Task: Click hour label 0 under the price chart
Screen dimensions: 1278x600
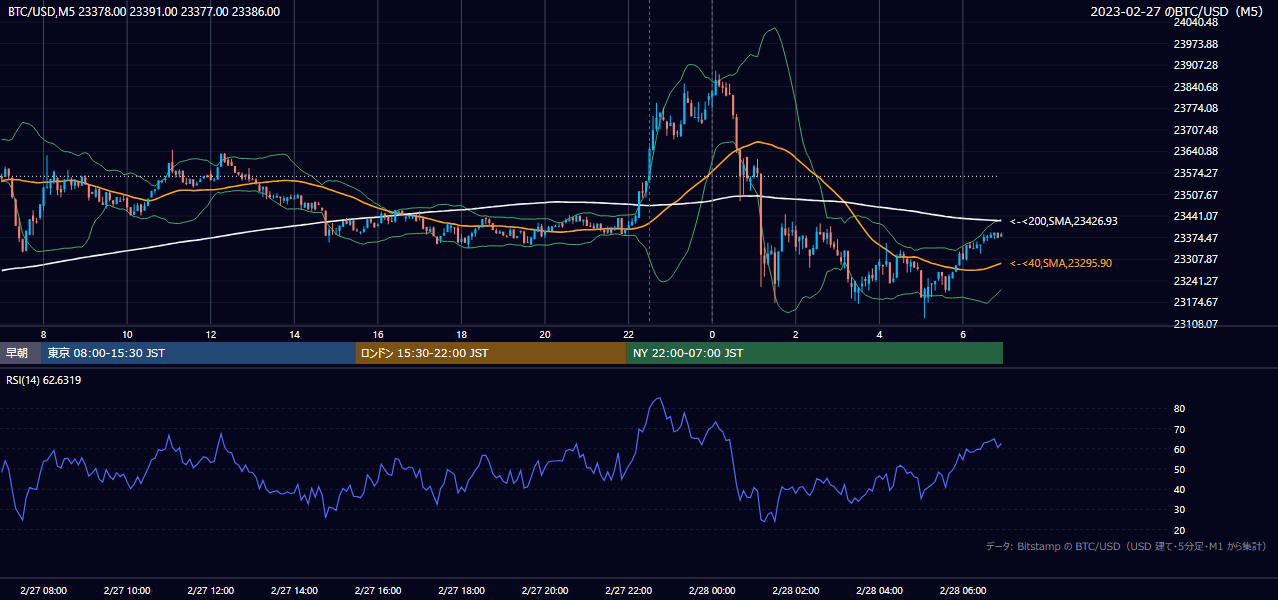Action: pos(712,334)
